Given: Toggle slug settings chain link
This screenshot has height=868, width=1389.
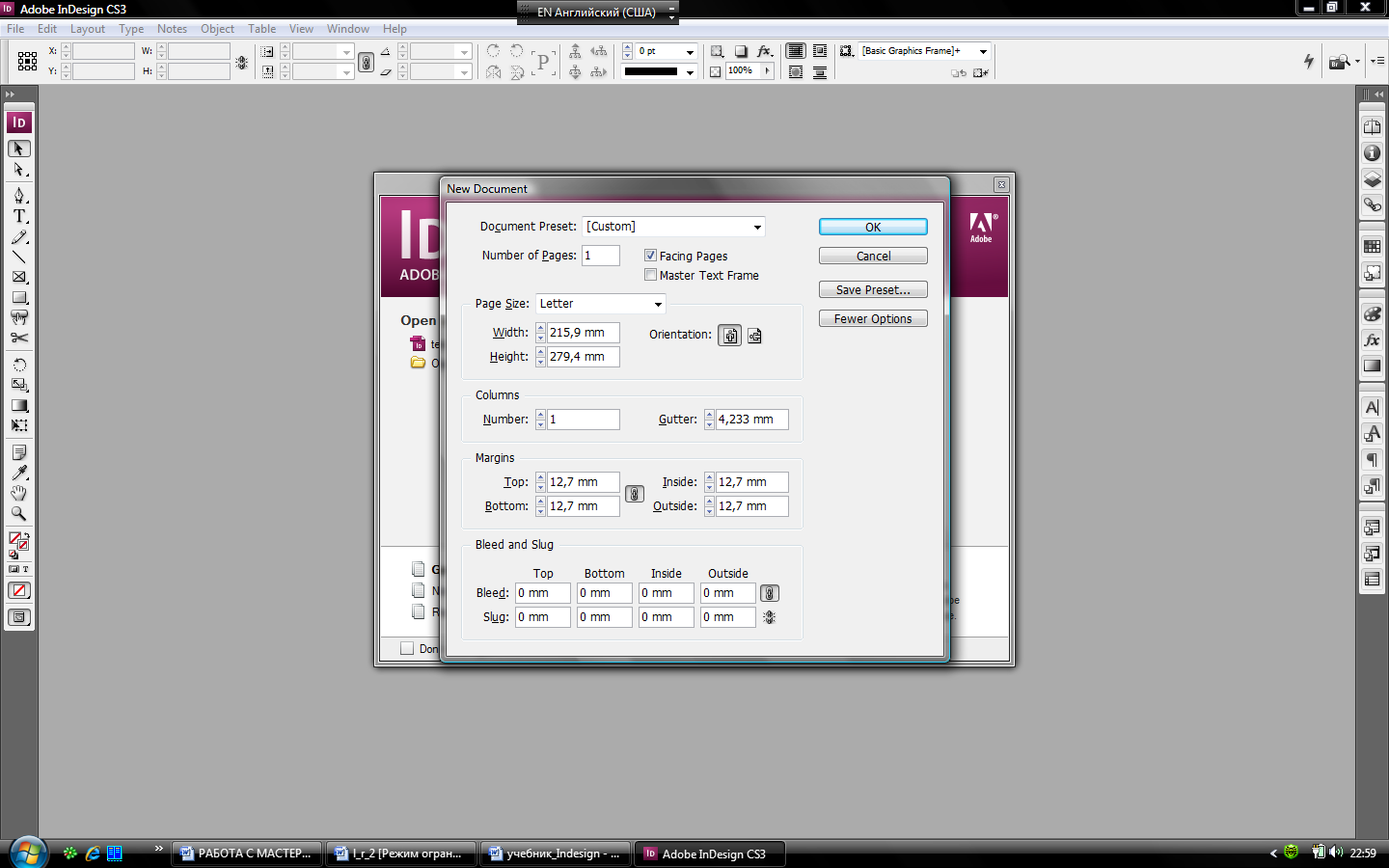Looking at the screenshot, I should point(769,617).
